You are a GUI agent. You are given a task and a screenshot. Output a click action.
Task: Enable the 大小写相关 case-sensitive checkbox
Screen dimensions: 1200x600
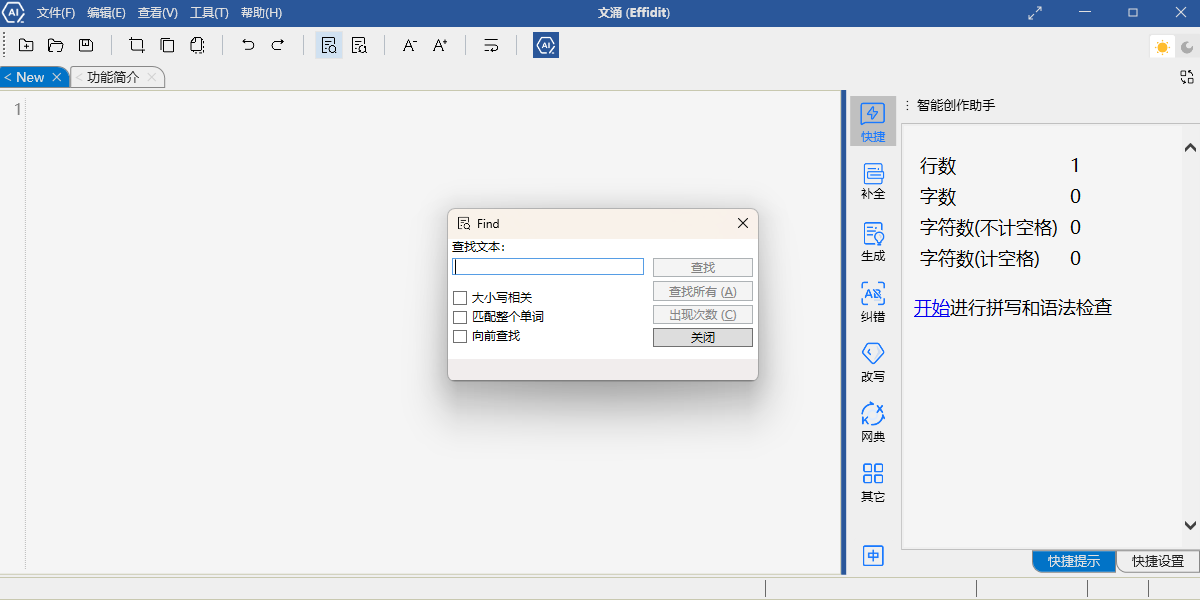(x=460, y=298)
